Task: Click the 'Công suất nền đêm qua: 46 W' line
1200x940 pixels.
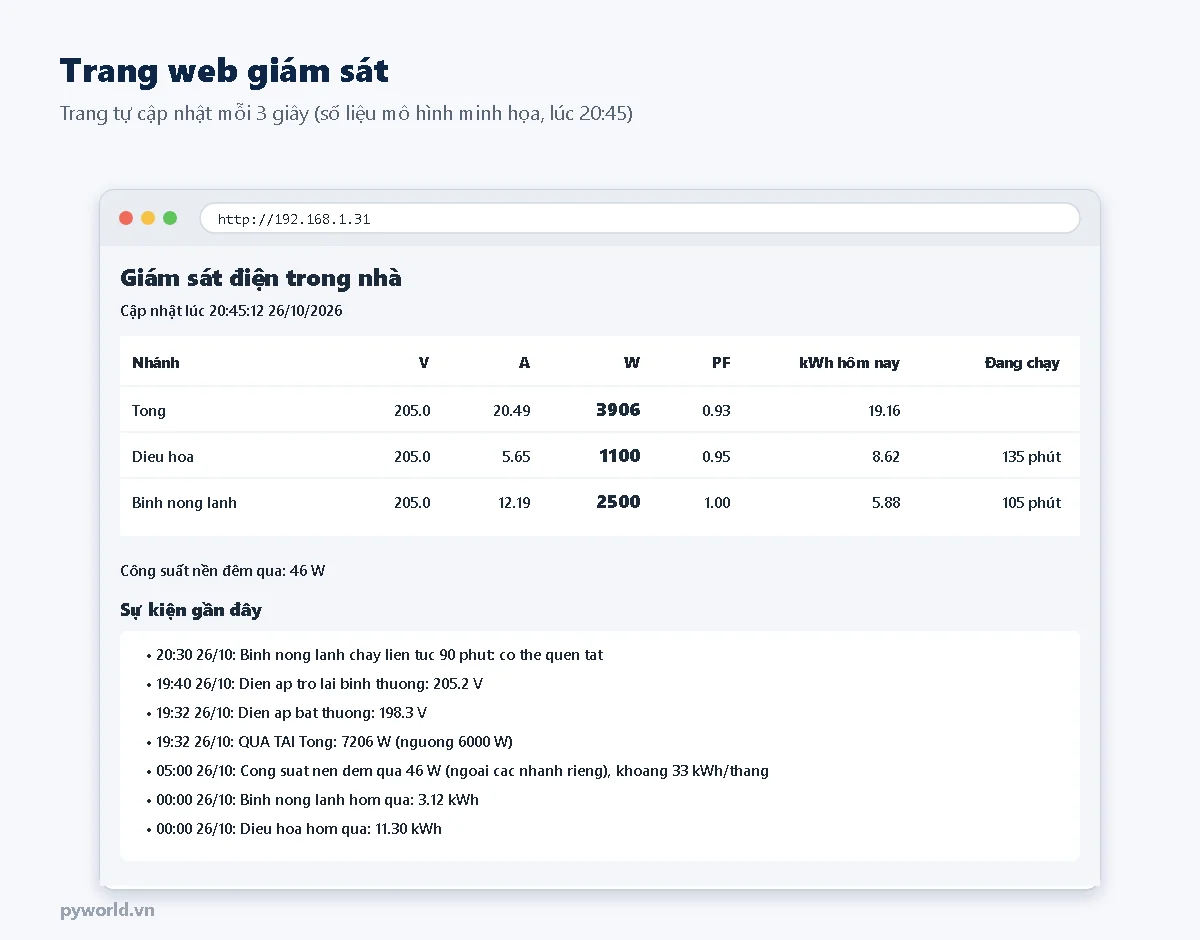Action: [222, 571]
